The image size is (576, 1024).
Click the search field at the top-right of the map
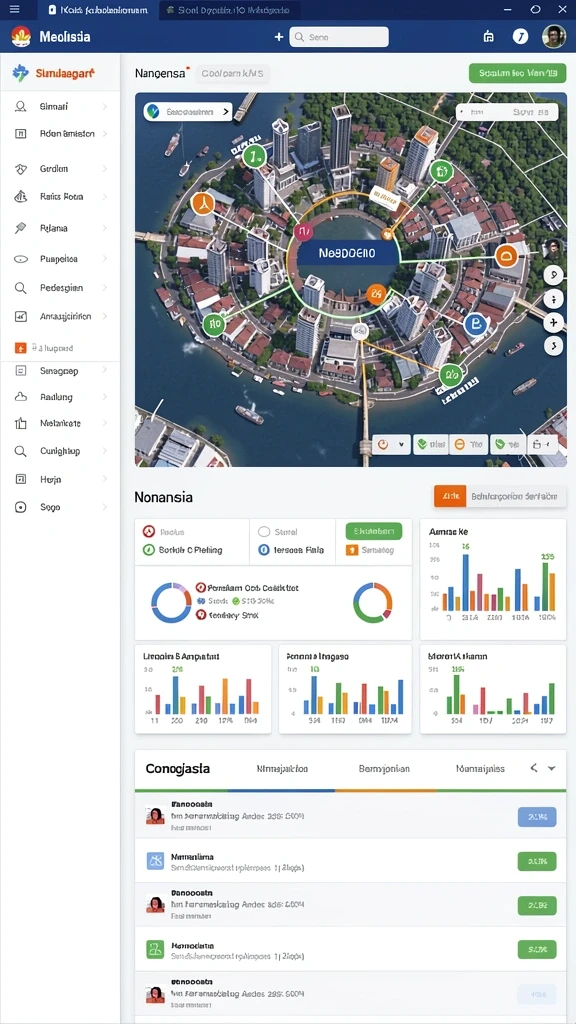click(507, 112)
